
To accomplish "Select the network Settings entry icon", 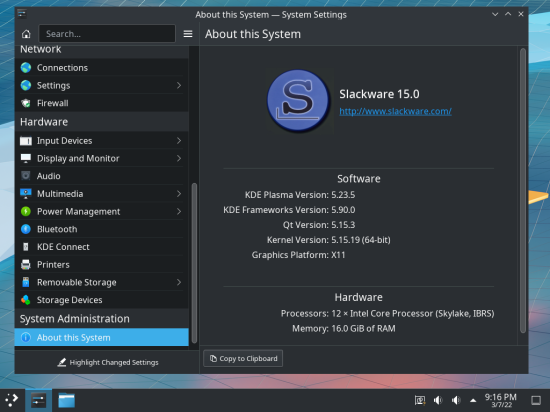I will pyautogui.click(x=26, y=85).
